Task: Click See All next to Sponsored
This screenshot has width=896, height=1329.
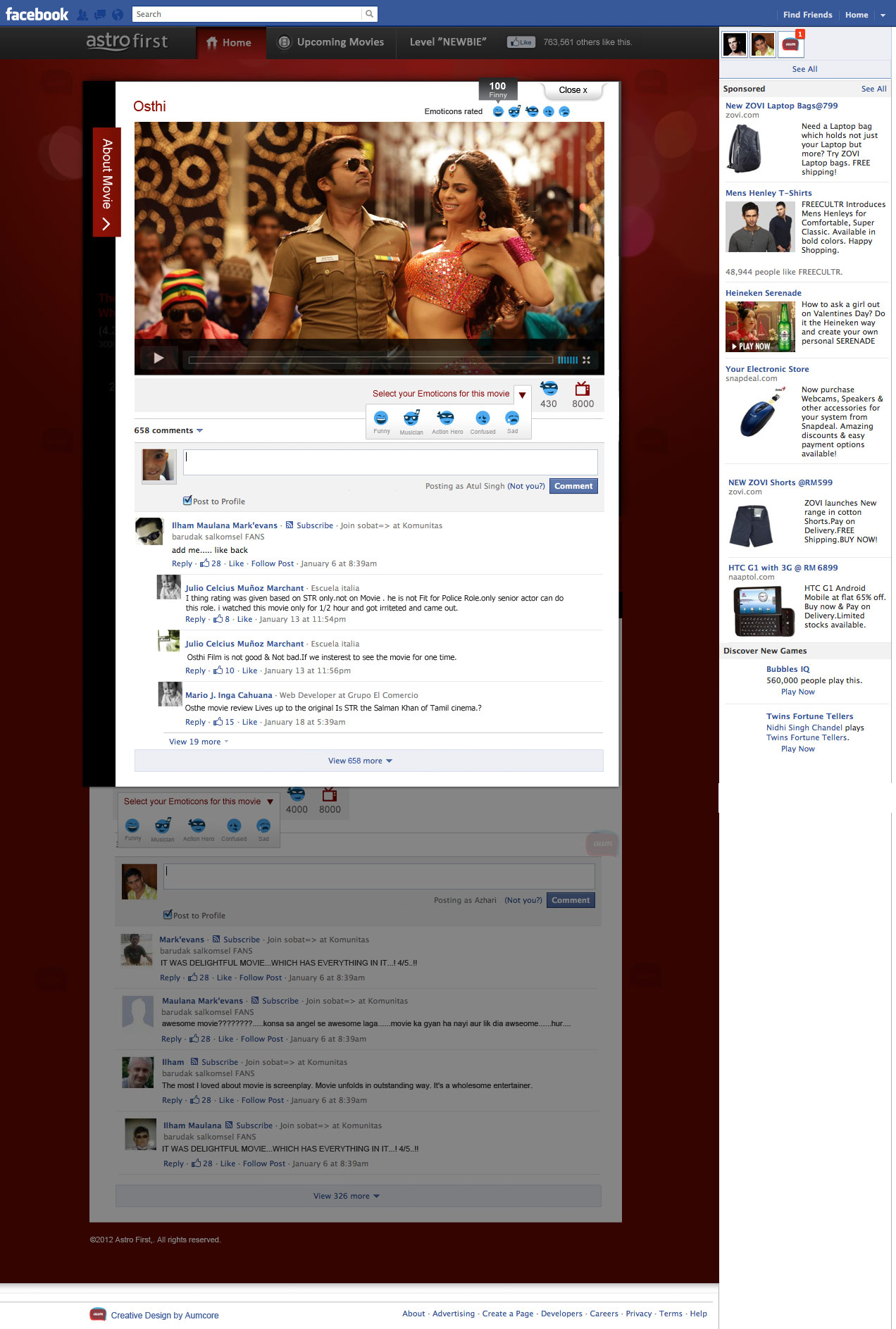Action: 873,89
